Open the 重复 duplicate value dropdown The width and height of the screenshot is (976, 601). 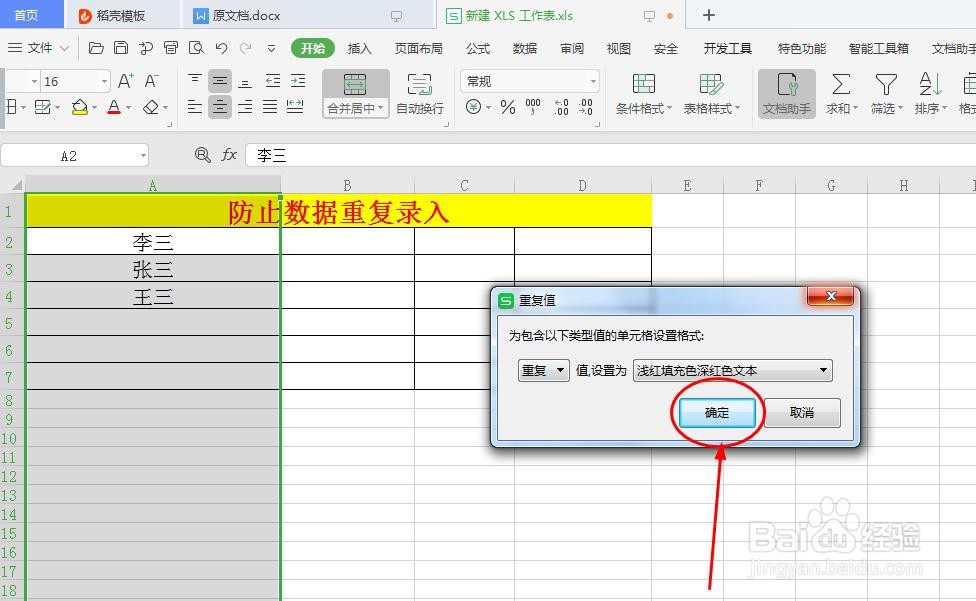[x=543, y=370]
